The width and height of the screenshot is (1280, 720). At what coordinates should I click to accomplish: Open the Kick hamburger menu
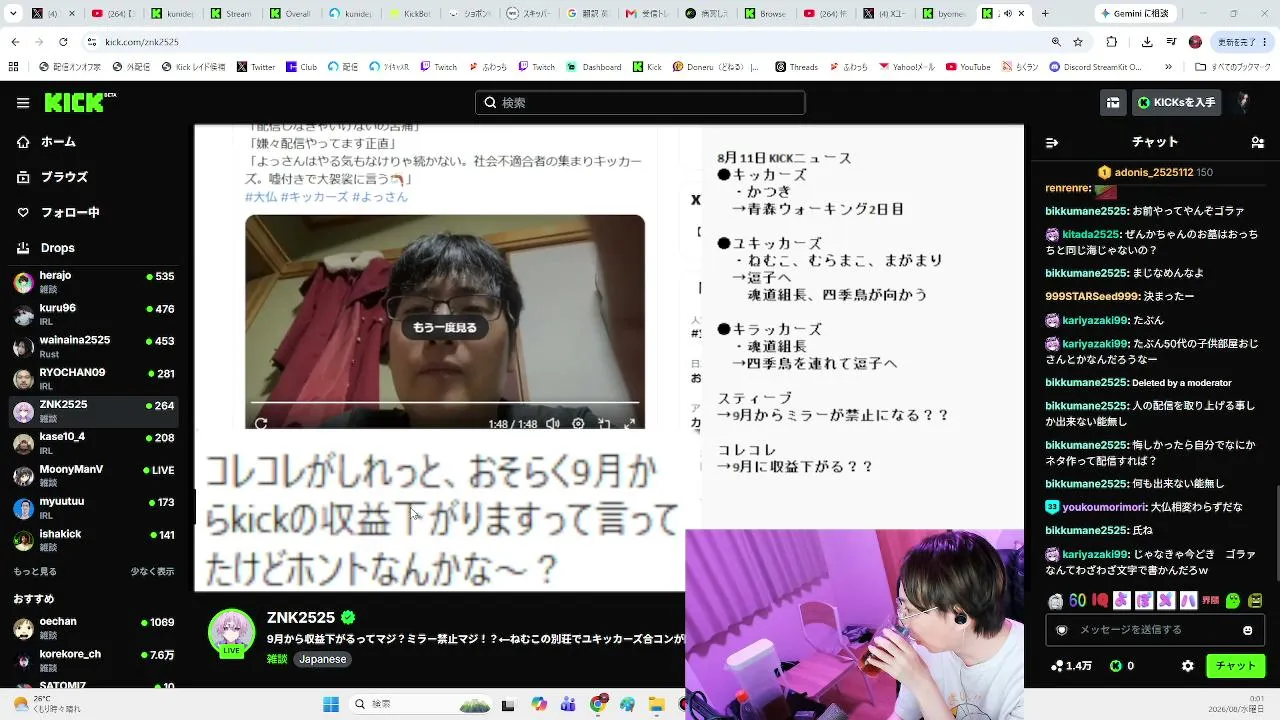23,102
